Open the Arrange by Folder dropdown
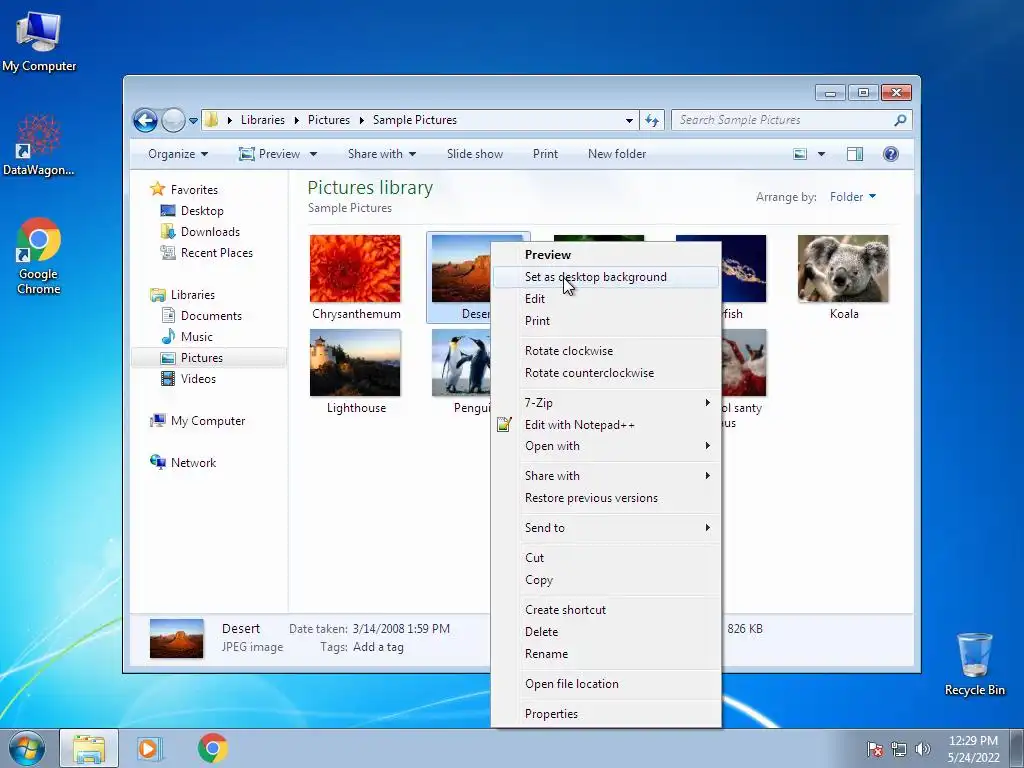 [853, 197]
